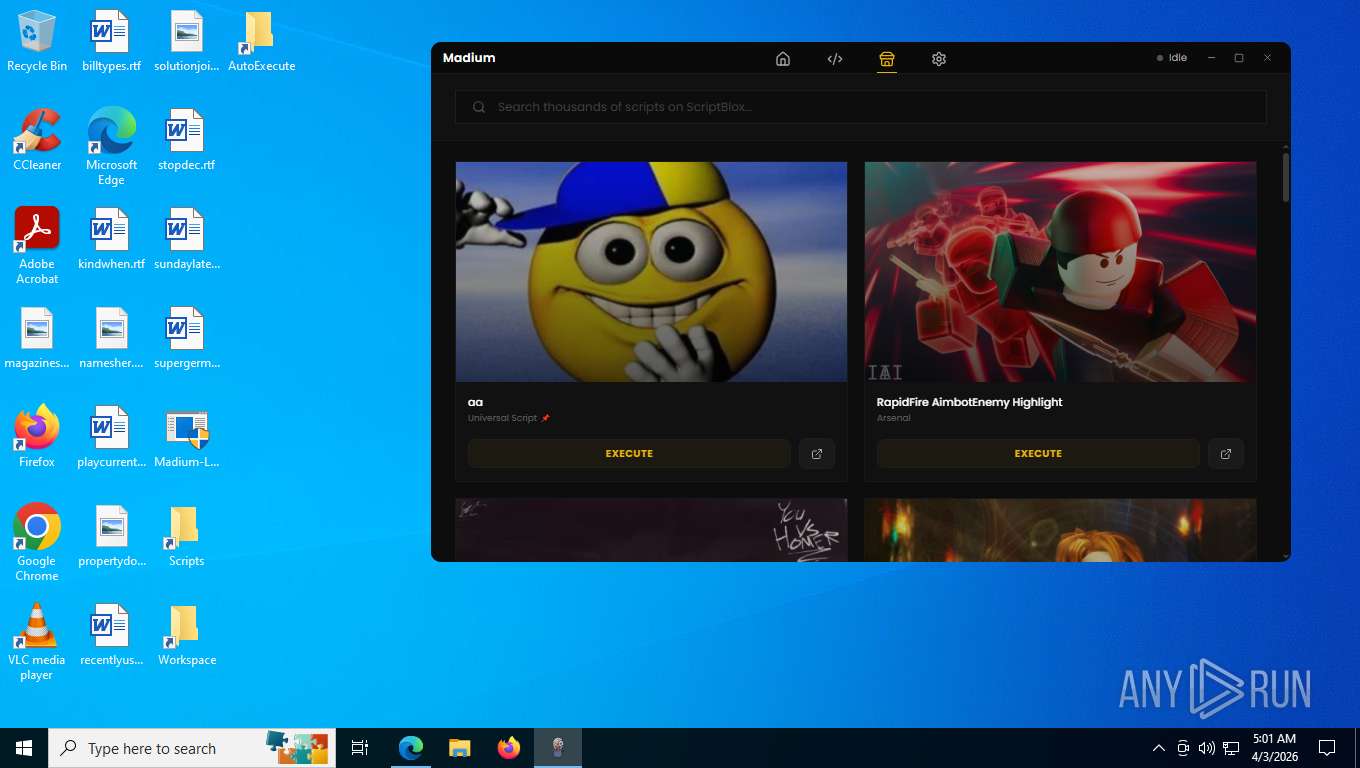1360x768 pixels.
Task: Select the playcurrent... document
Action: (111, 437)
